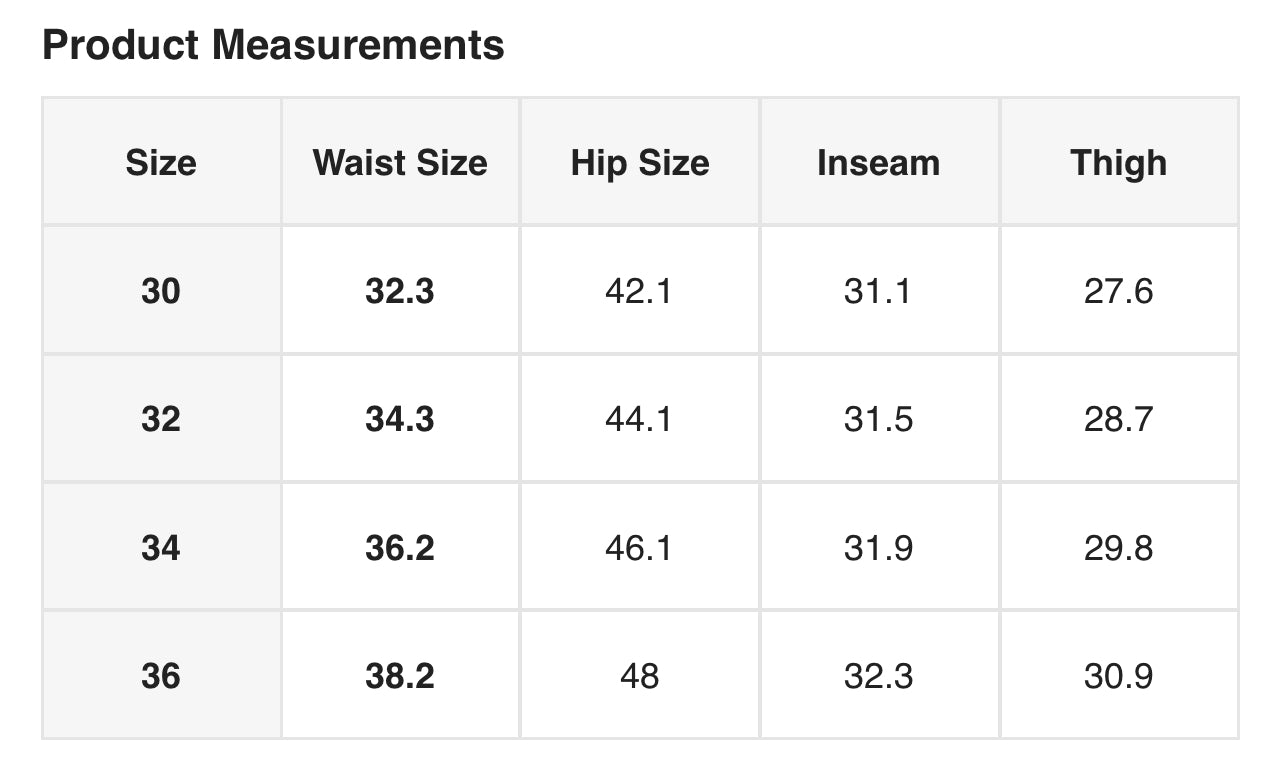Select inseam value 31.5

[879, 419]
